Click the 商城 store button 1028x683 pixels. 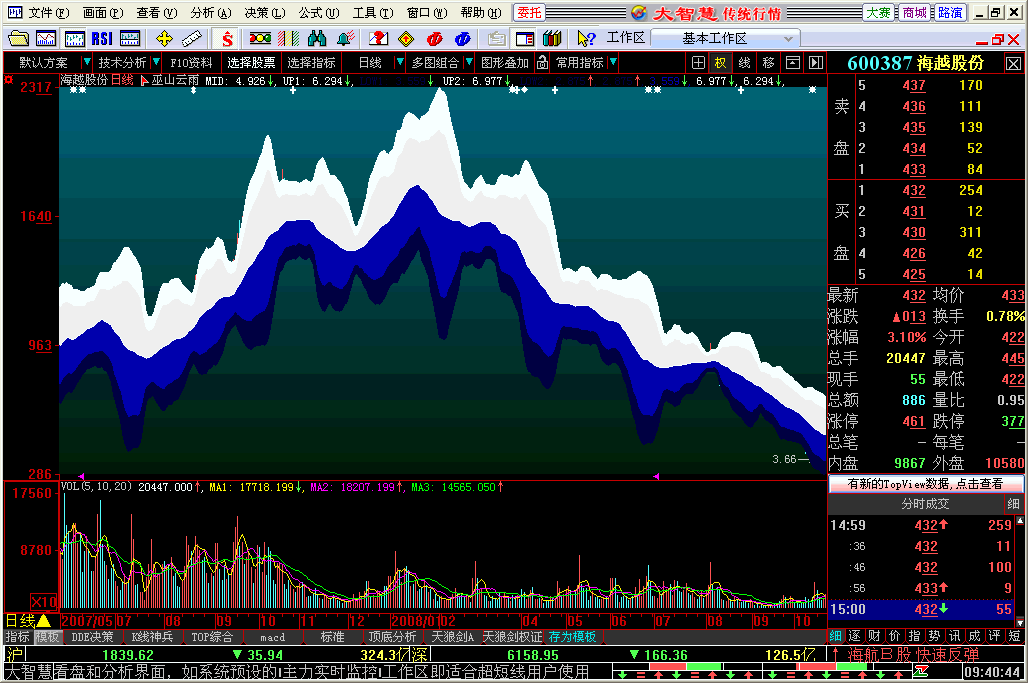[914, 12]
